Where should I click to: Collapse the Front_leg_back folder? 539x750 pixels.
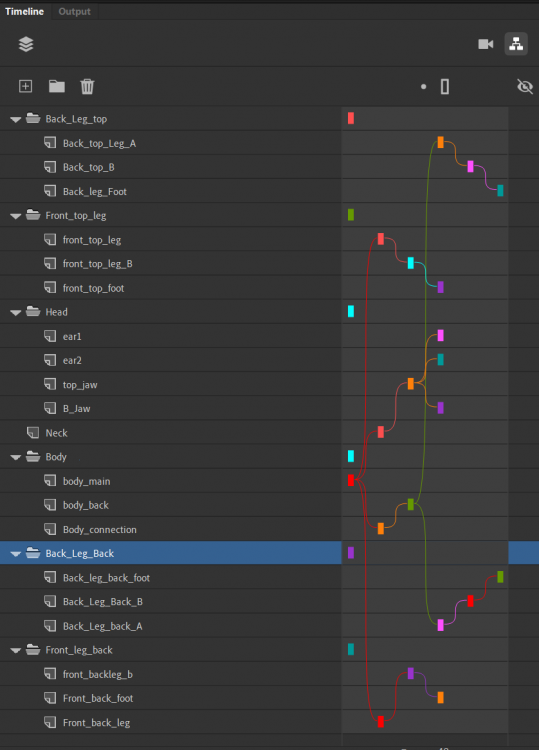pyautogui.click(x=16, y=651)
